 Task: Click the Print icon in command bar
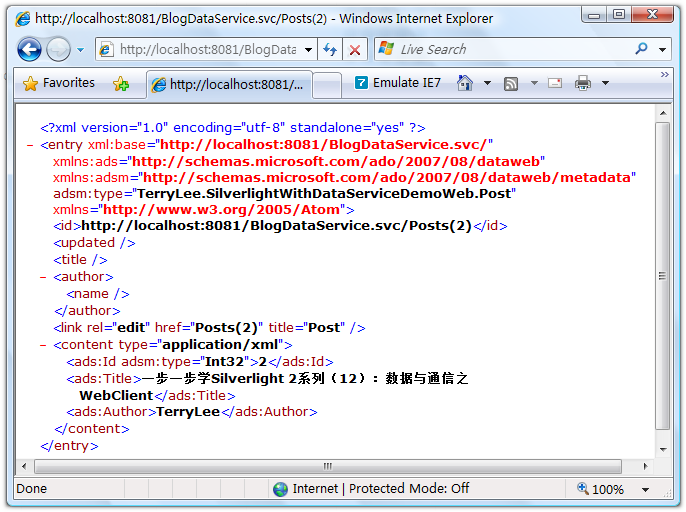pyautogui.click(x=583, y=84)
